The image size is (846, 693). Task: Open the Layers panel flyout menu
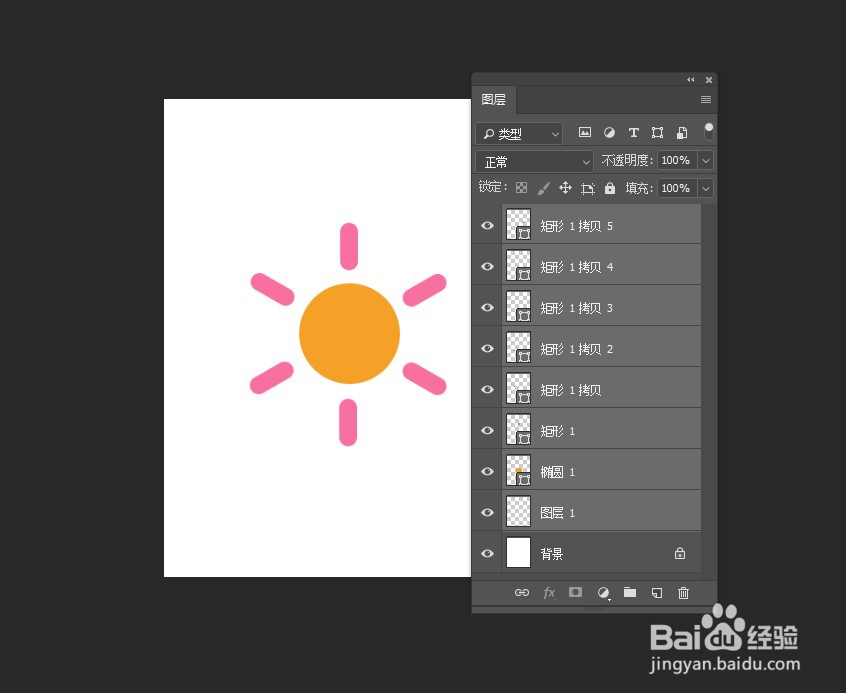705,99
